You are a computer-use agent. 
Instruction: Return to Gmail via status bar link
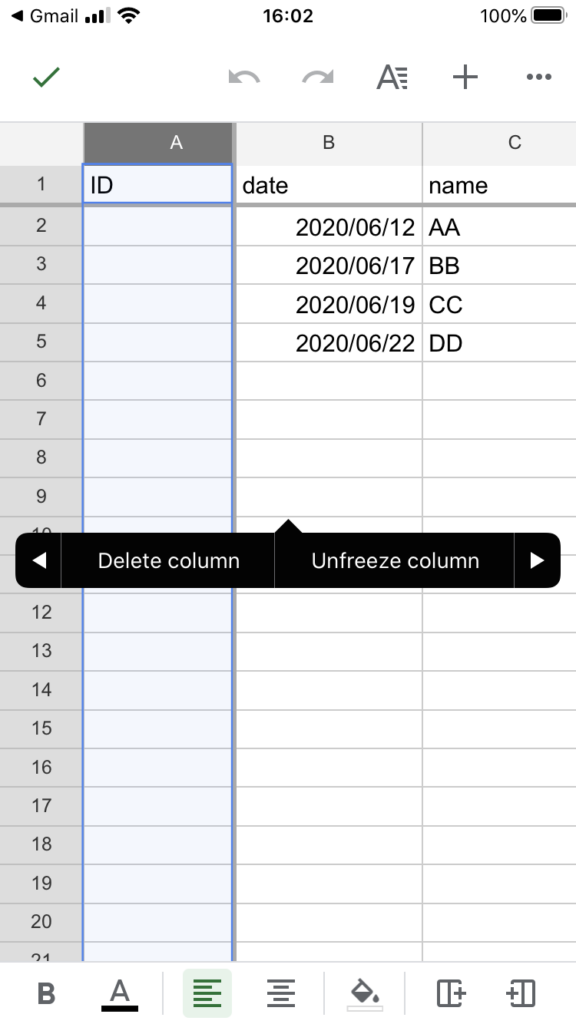(x=45, y=16)
